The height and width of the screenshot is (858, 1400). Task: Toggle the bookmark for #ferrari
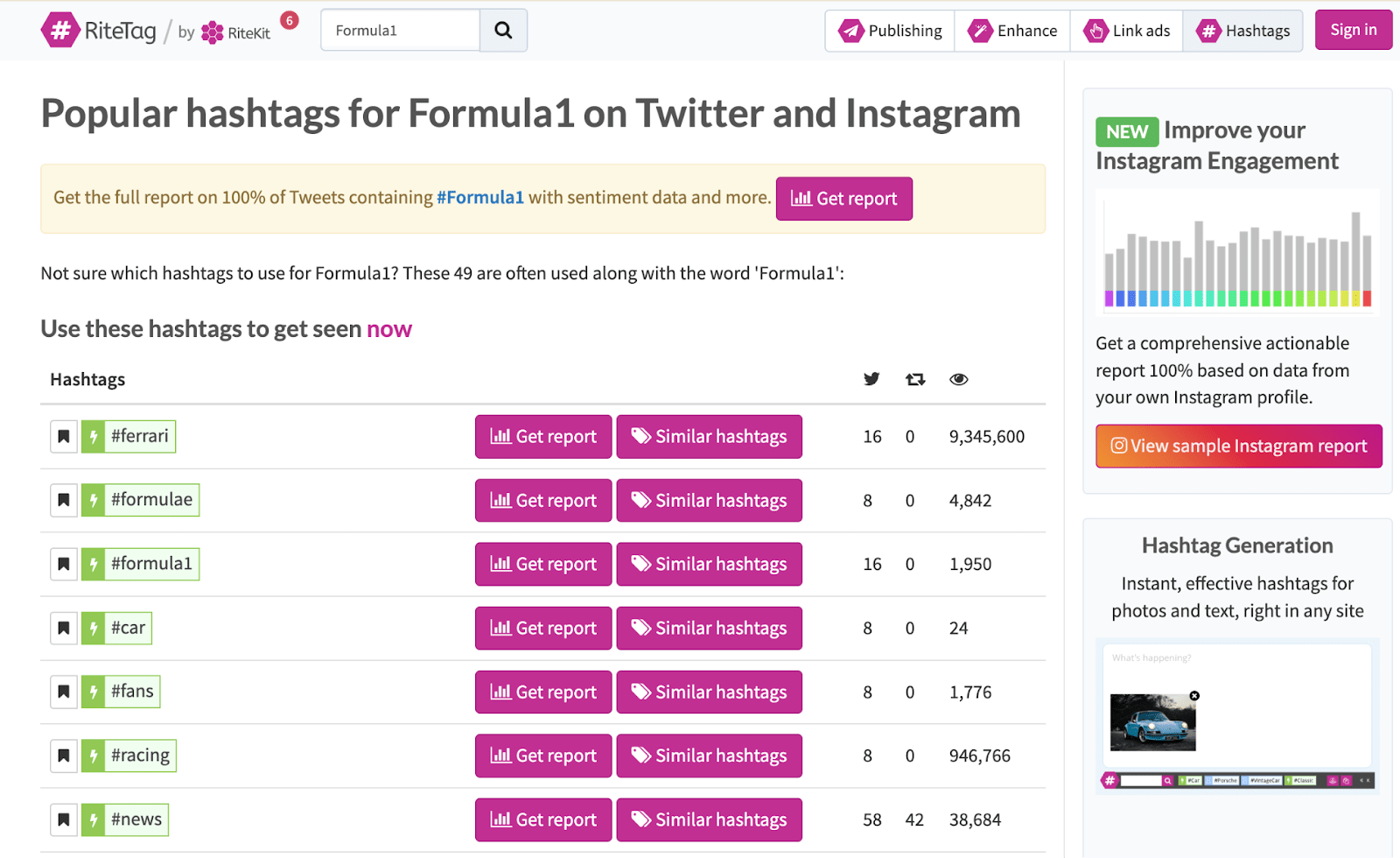63,436
